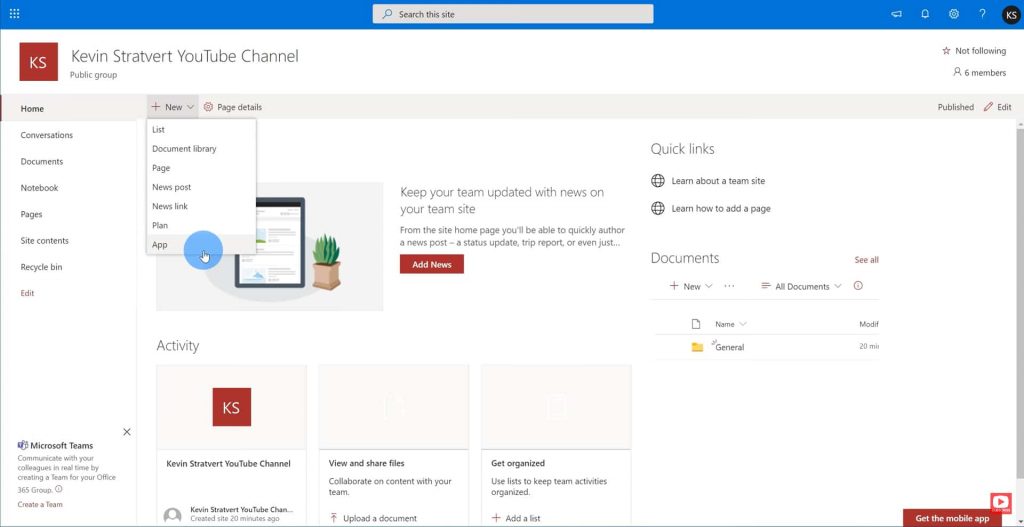Click See all in the Documents section
Image resolution: width=1024 pixels, height=527 pixels.
(866, 260)
